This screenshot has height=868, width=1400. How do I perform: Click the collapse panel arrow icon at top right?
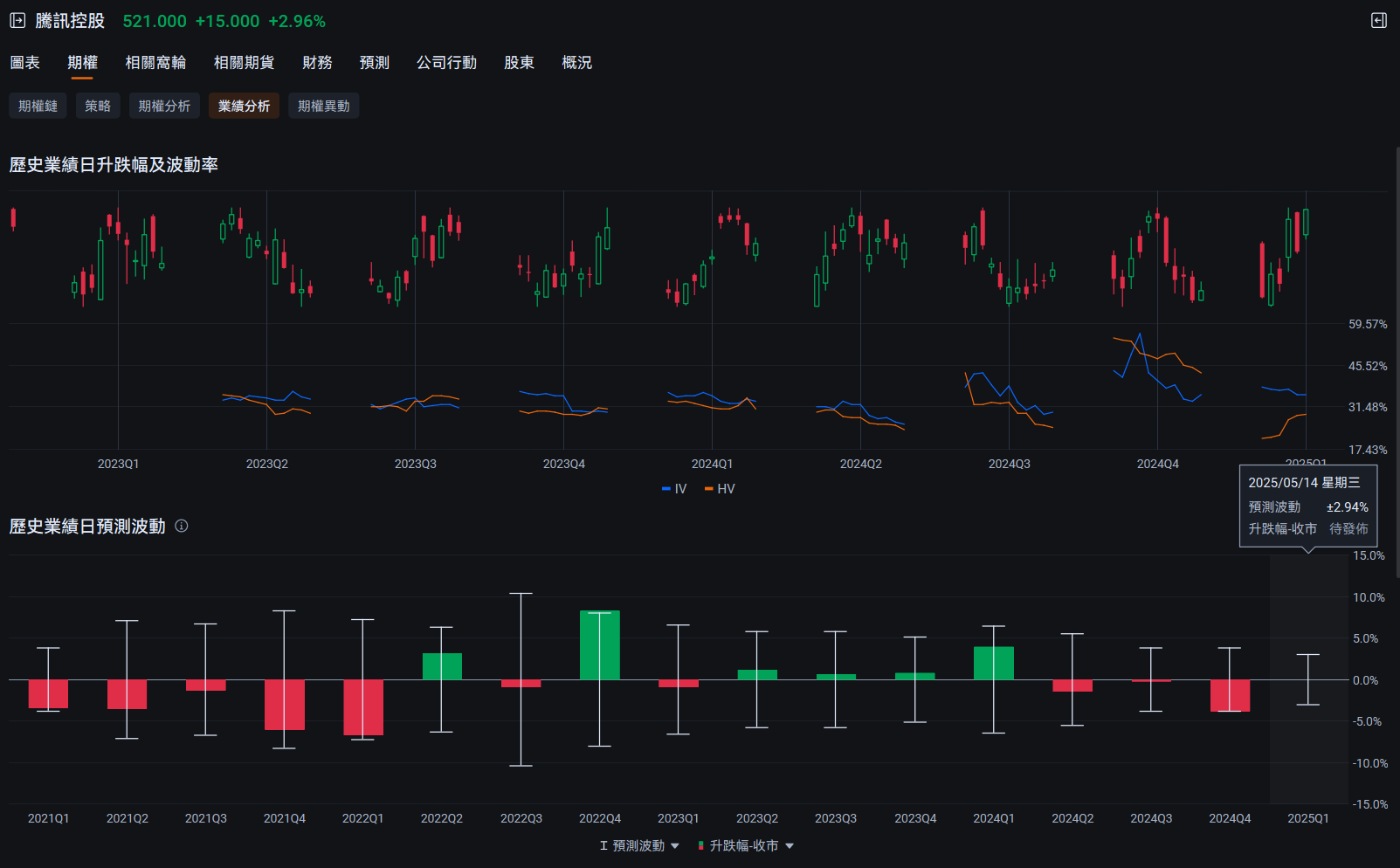1380,20
